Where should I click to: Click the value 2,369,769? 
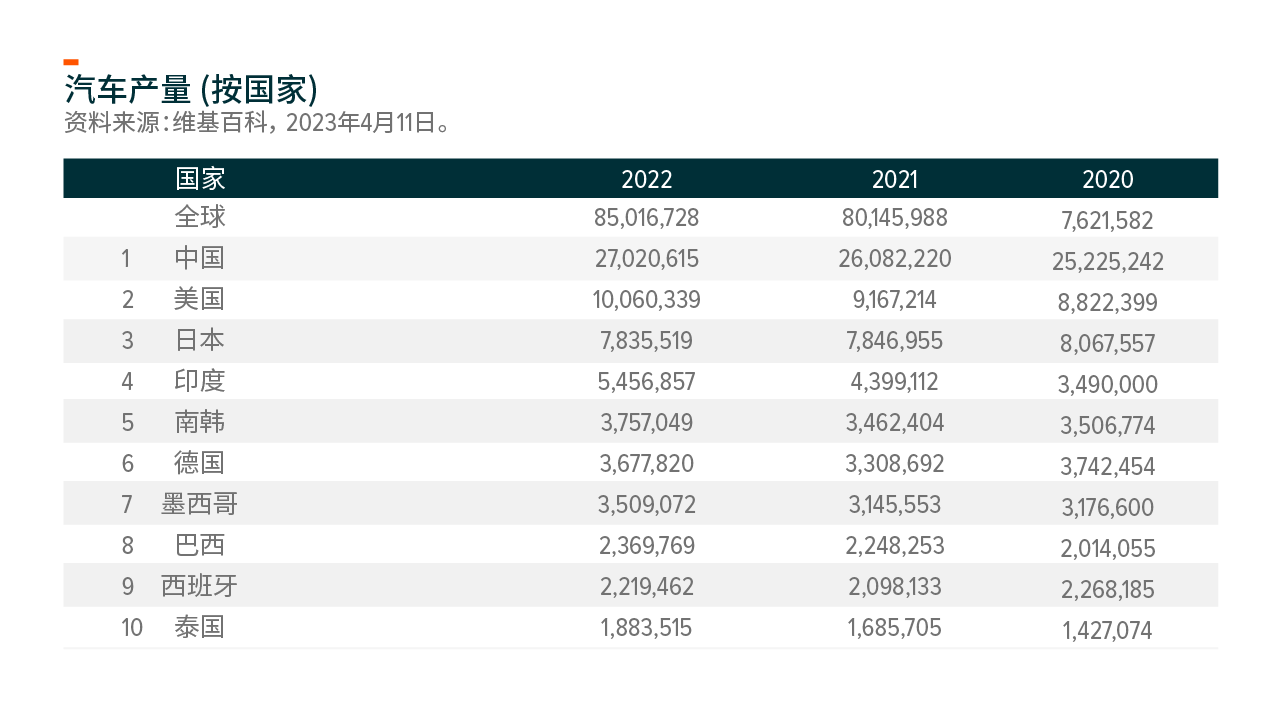(647, 546)
